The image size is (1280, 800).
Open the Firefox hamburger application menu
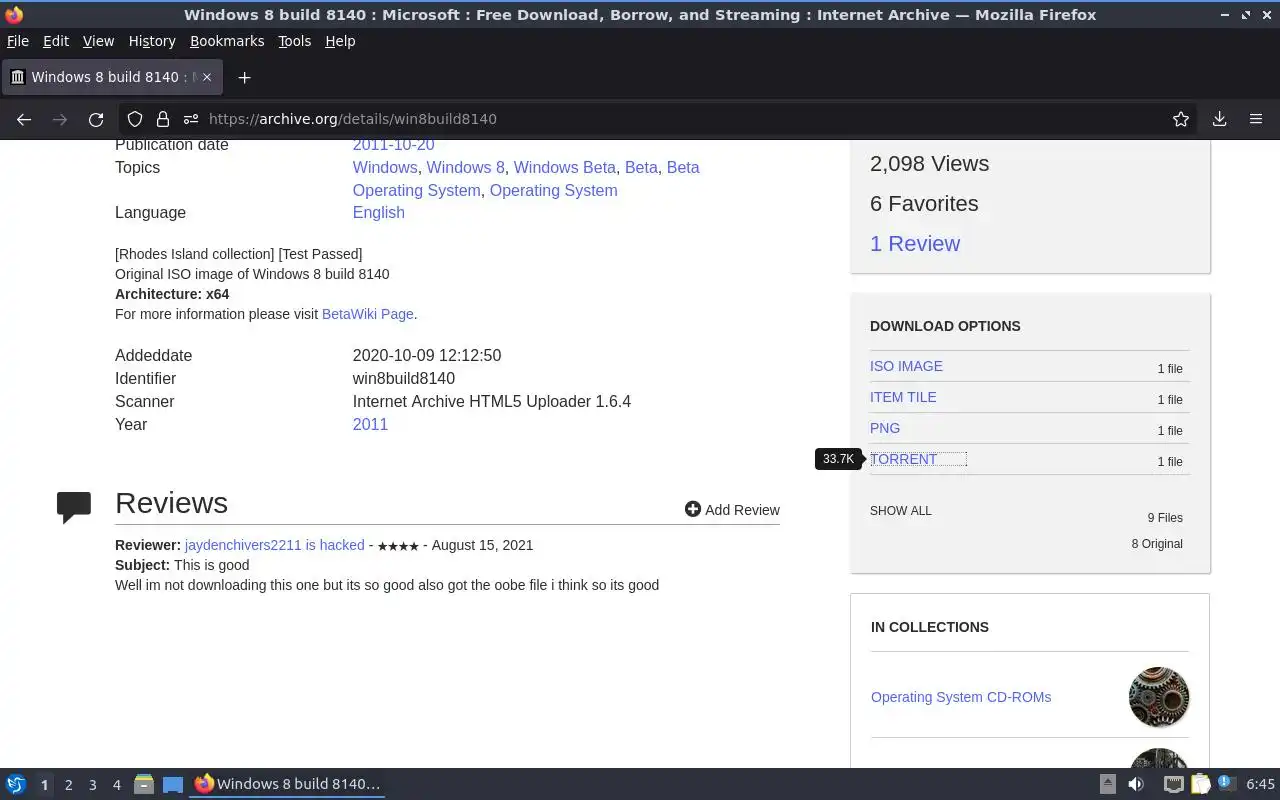click(1256, 119)
